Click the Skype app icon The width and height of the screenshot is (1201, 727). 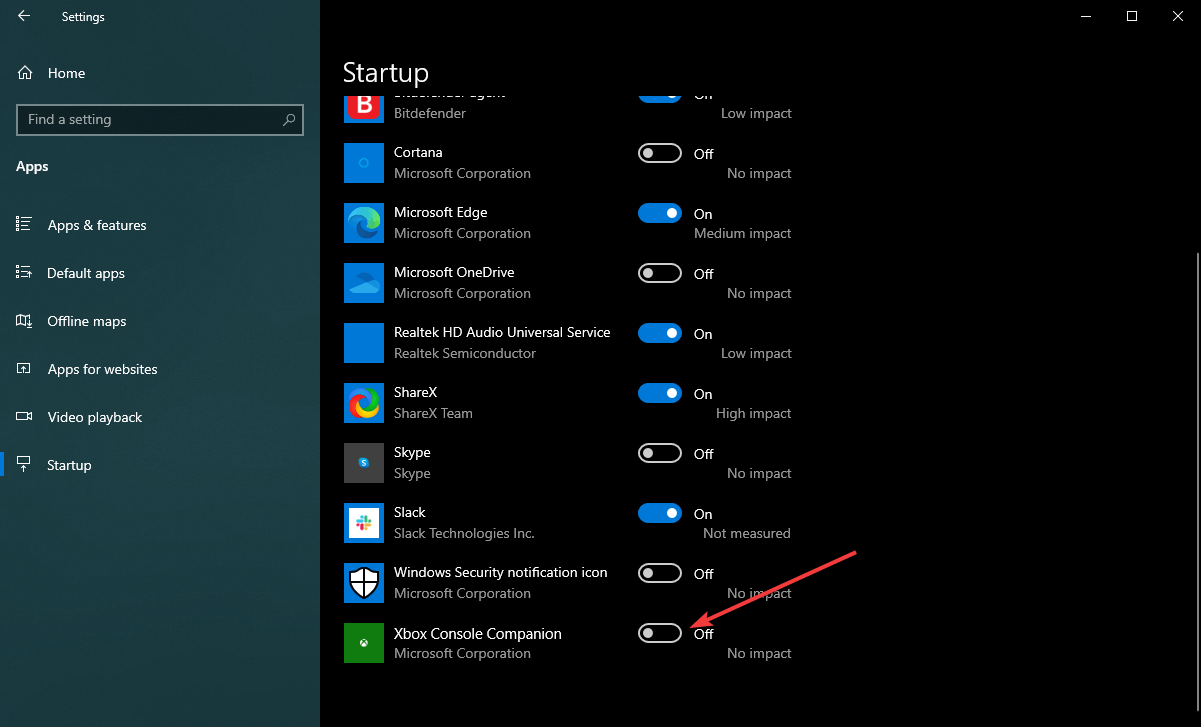364,463
